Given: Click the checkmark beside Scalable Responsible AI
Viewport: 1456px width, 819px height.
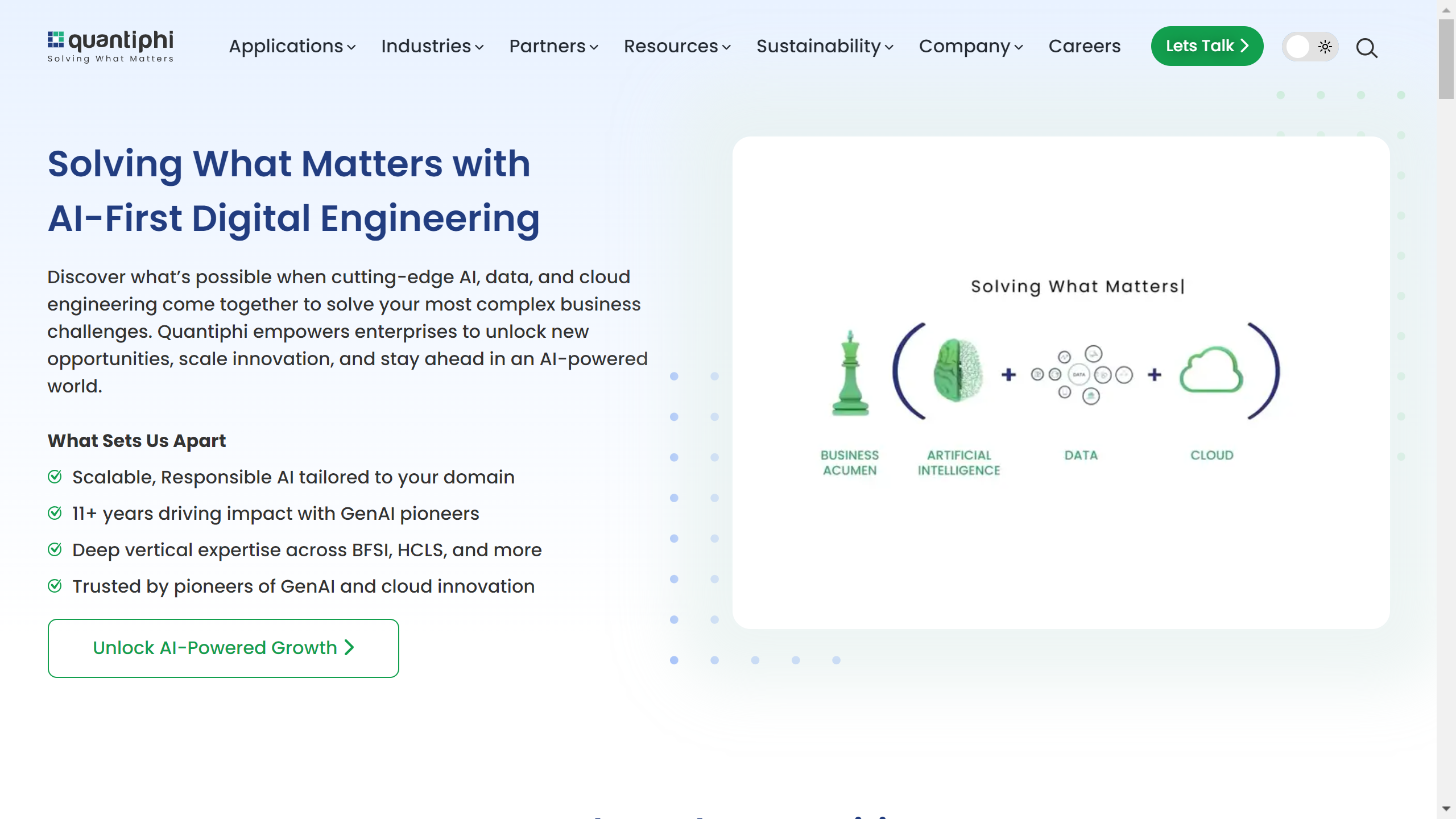Looking at the screenshot, I should click(x=55, y=477).
